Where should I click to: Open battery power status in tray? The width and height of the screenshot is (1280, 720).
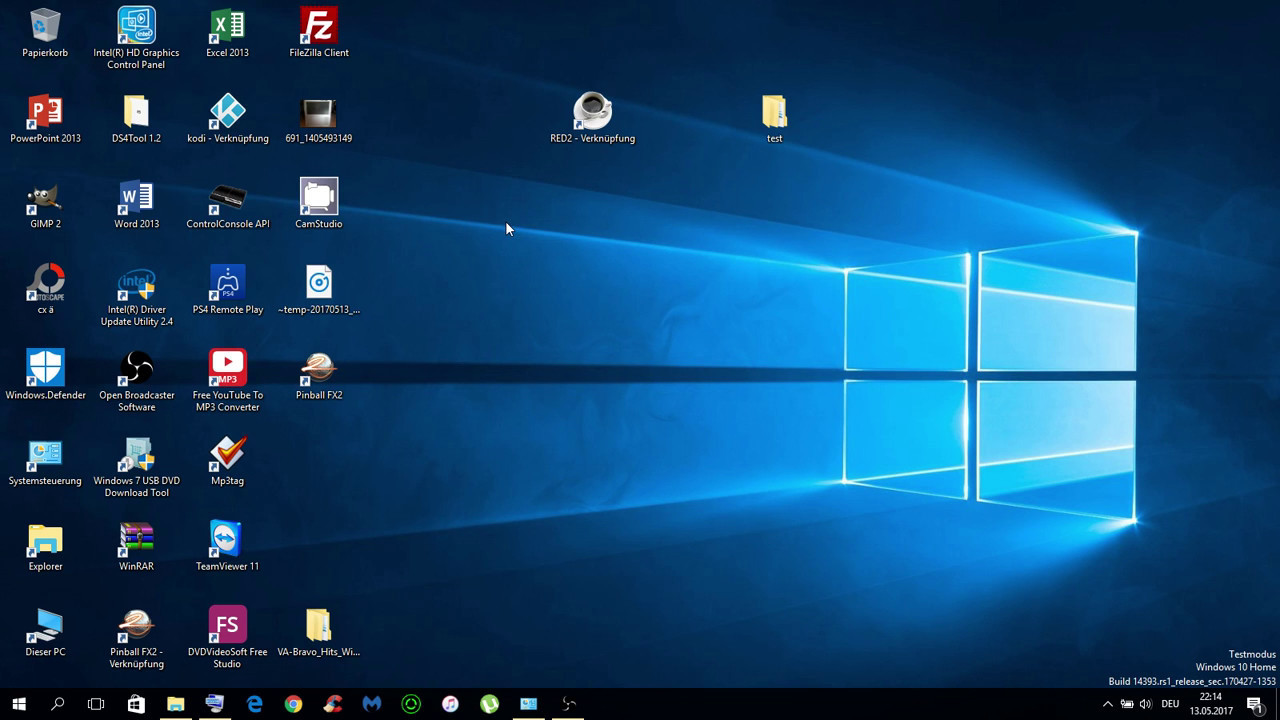click(x=1126, y=704)
